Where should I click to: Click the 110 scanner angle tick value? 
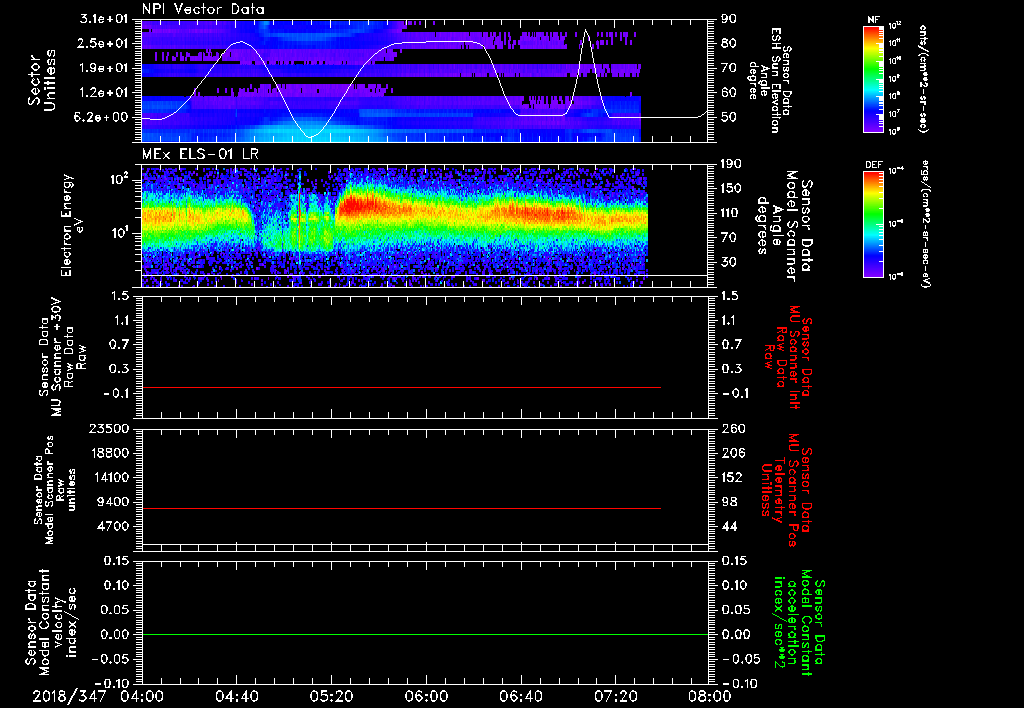coord(731,213)
